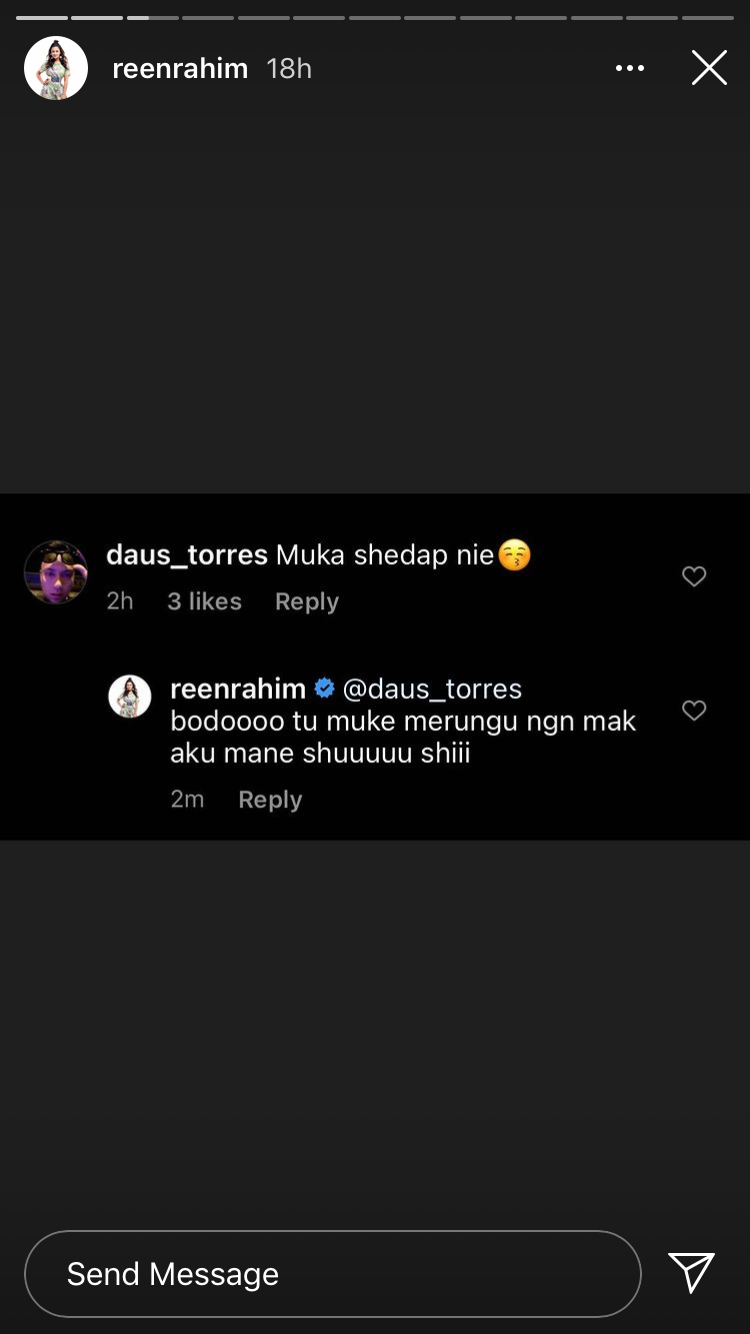This screenshot has height=1334, width=750.
Task: Tap the daus_torres commenter username
Action: tap(187, 554)
